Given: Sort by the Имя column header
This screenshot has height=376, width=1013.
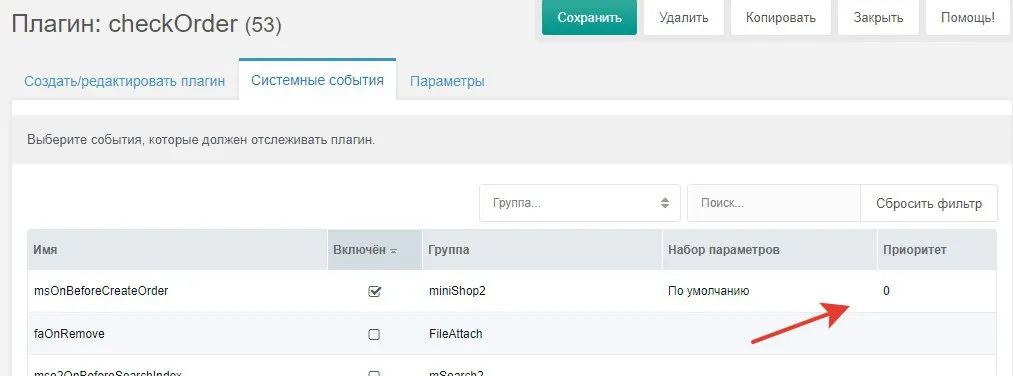Looking at the screenshot, I should click(x=177, y=249).
